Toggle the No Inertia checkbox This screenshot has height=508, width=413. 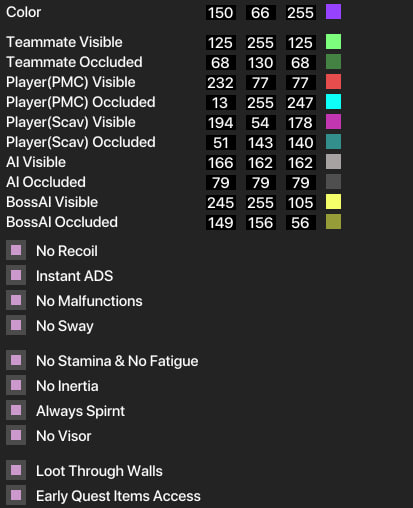coord(16,385)
